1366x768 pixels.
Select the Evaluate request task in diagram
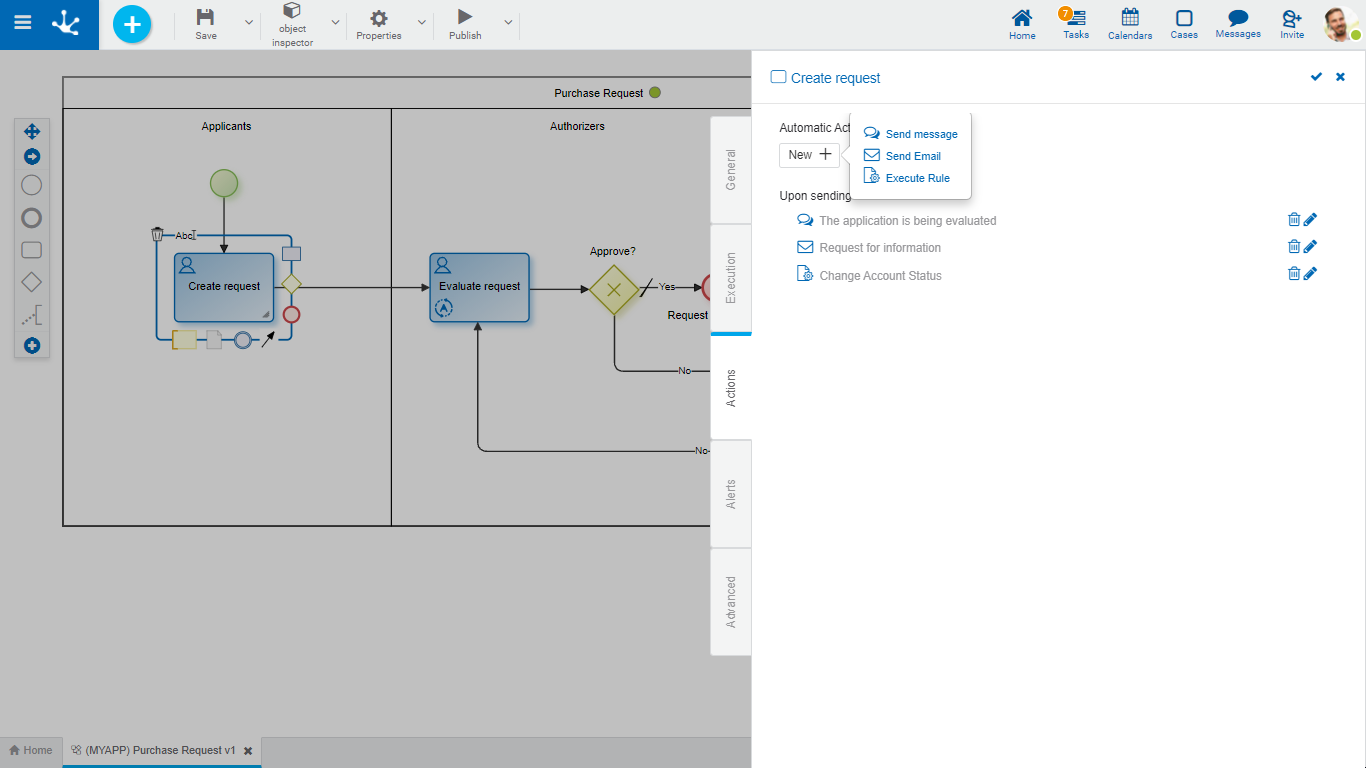tap(480, 287)
